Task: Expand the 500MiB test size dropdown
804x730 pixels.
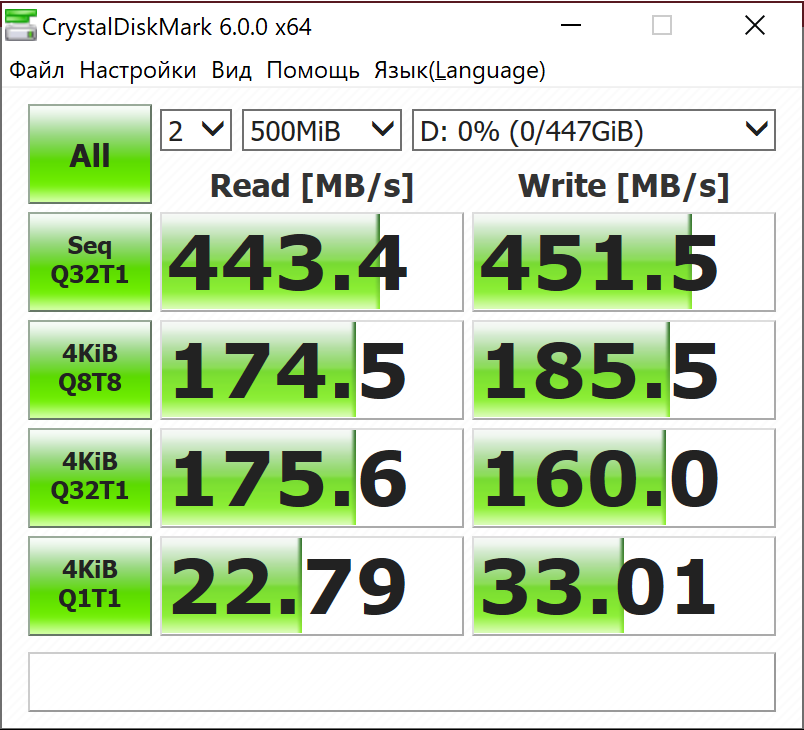Action: click(321, 130)
